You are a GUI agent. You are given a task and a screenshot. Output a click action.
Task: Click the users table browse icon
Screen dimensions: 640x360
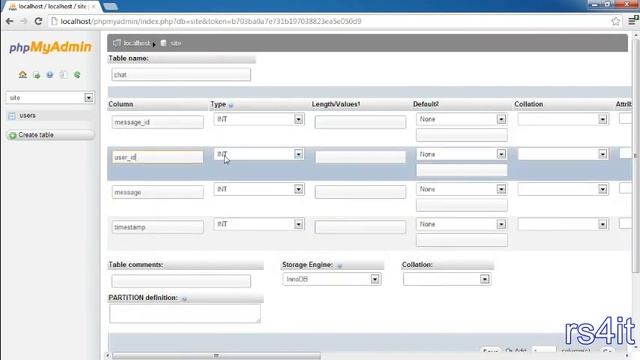[x=12, y=116]
